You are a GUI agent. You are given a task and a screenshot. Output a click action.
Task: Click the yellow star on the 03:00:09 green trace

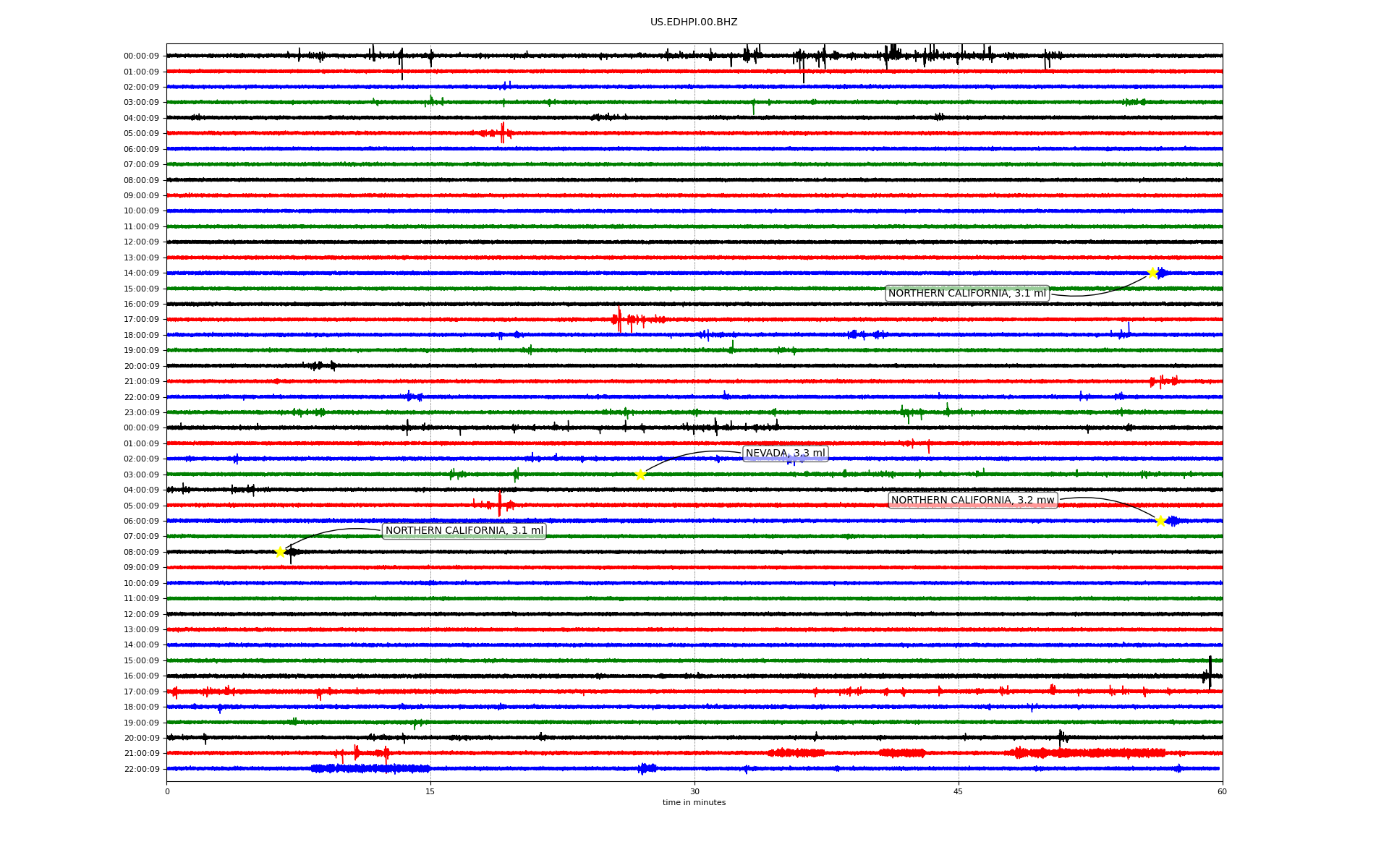(x=640, y=475)
